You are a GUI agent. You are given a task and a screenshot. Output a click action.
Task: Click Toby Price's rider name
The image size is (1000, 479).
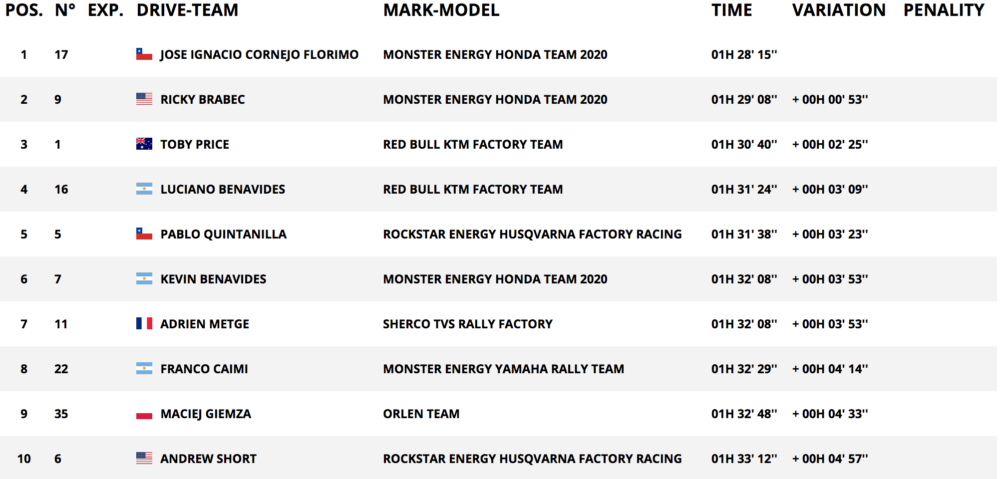coord(194,144)
